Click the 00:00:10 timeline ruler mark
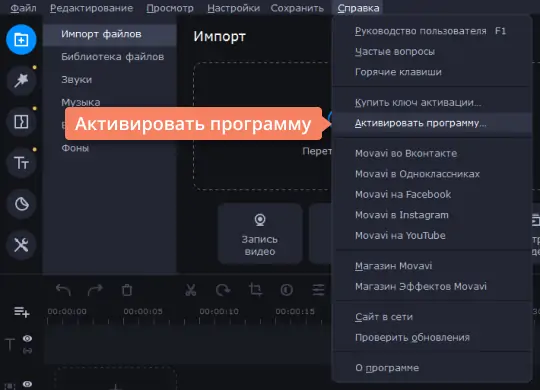Image resolution: width=540 pixels, height=390 pixels. coord(219,311)
